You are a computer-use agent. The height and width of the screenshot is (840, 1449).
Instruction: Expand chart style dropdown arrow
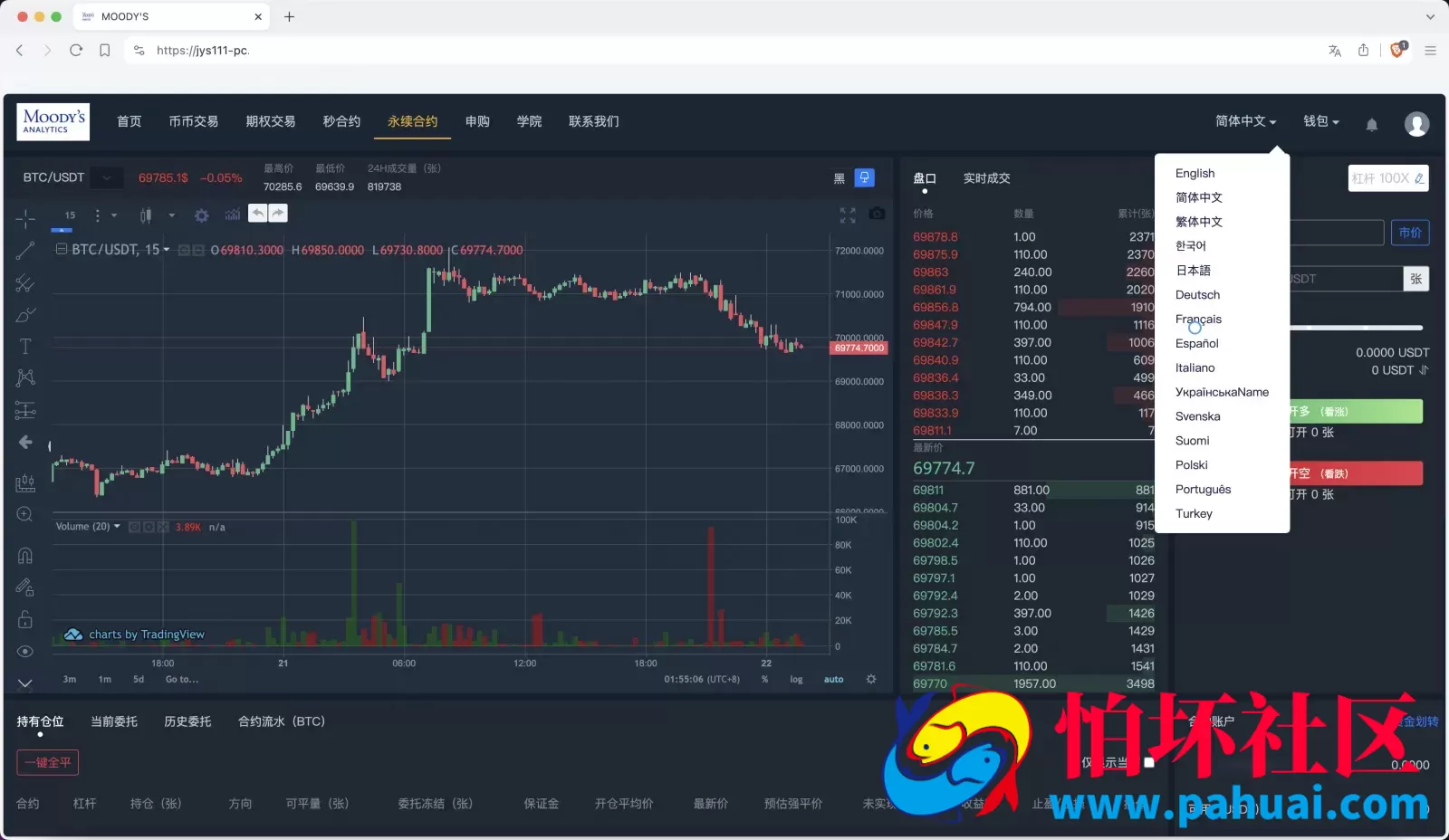(x=171, y=215)
